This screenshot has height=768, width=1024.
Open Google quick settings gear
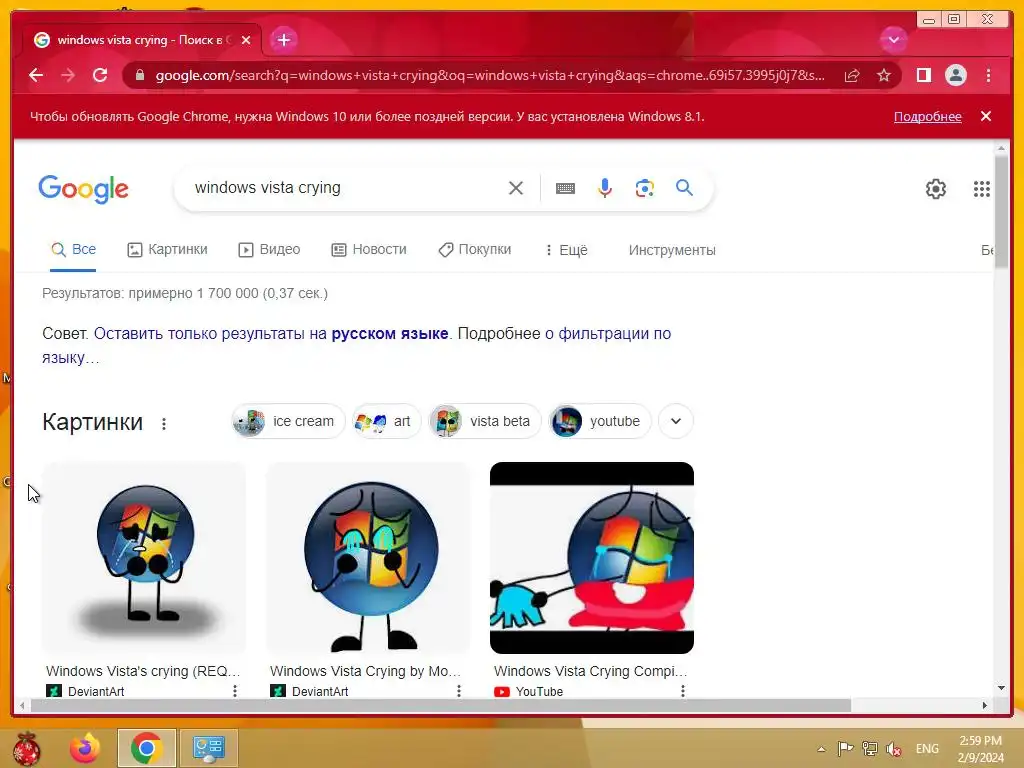pos(936,189)
